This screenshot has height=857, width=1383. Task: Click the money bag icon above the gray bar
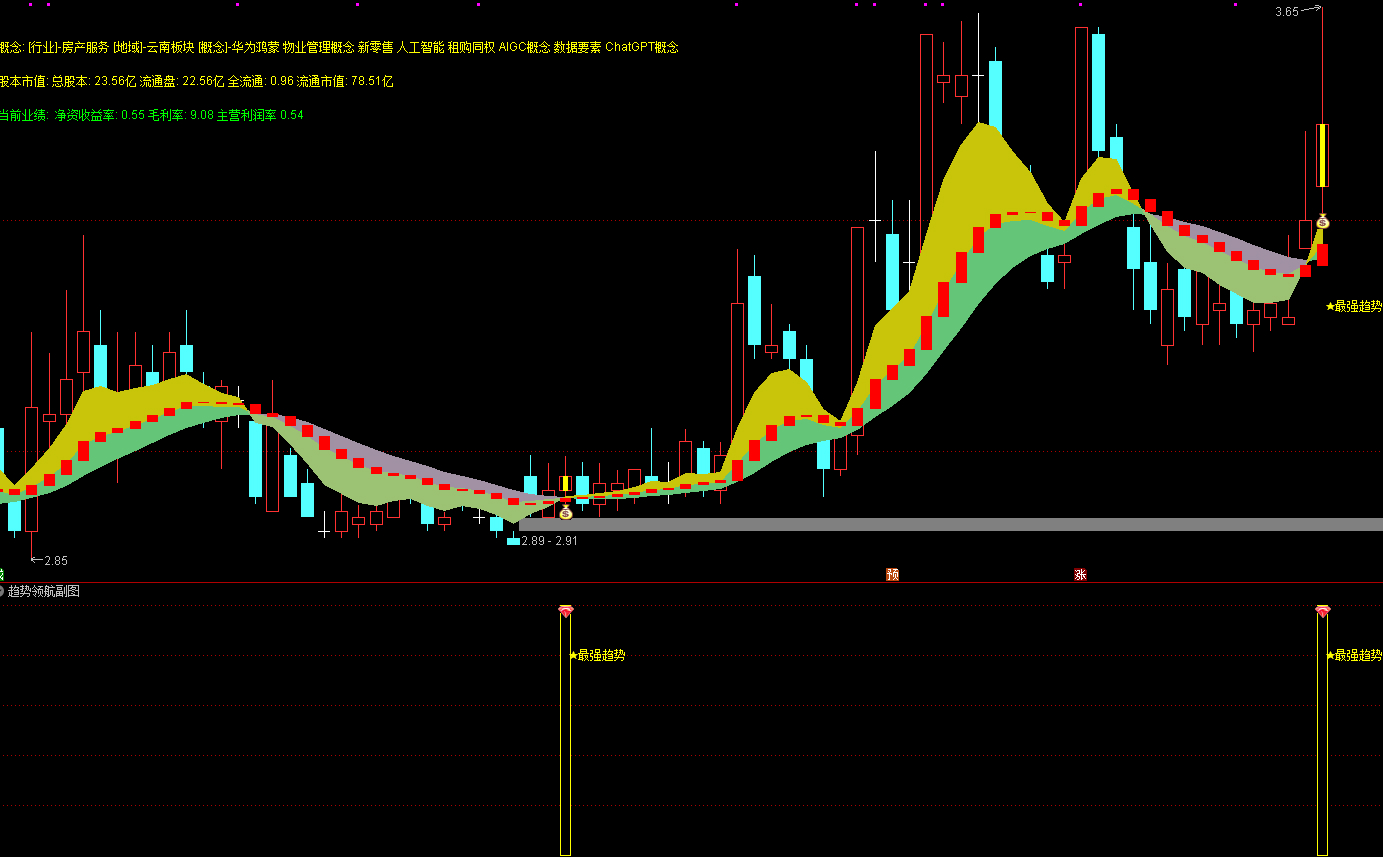(x=565, y=512)
